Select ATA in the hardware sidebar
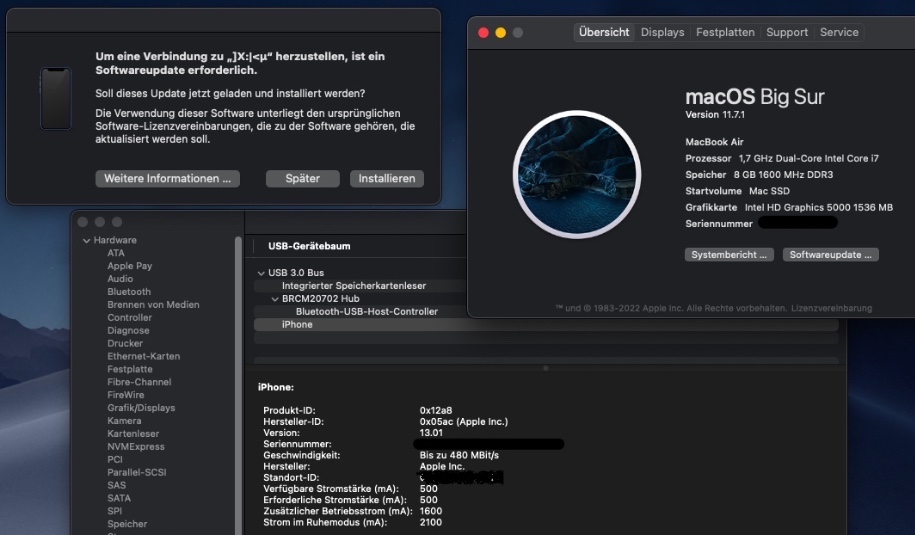The width and height of the screenshot is (915, 535). click(x=116, y=253)
